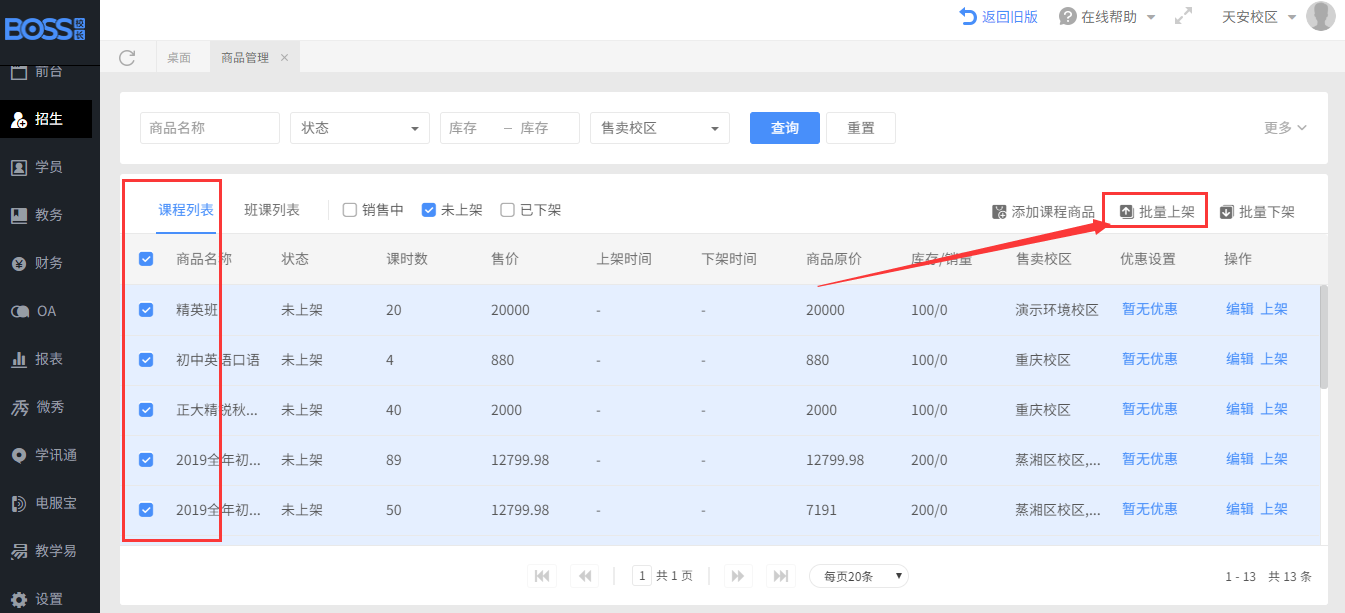Expand the 在线帮助 dropdown arrow

(1151, 18)
